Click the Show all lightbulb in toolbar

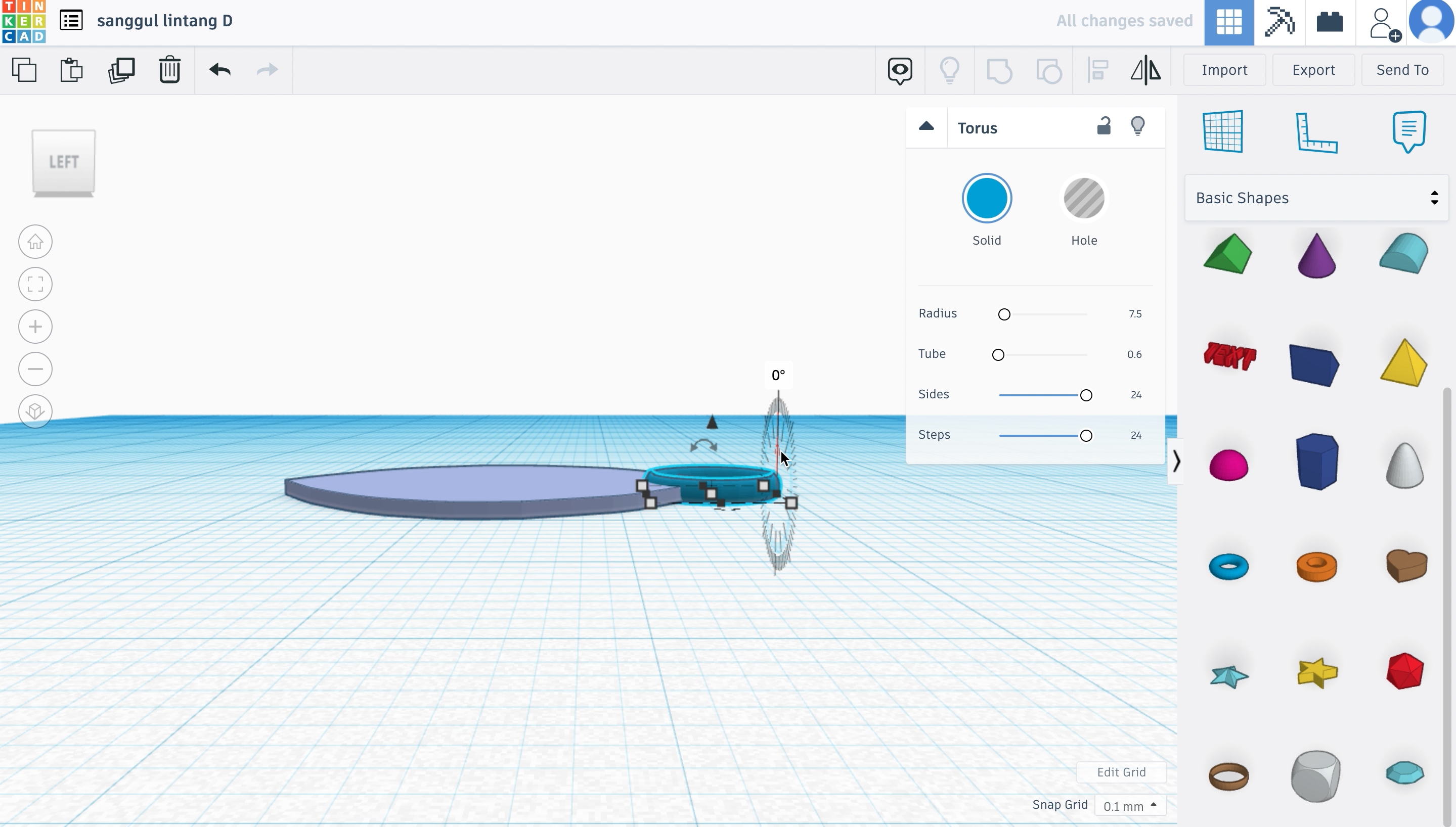pos(950,70)
